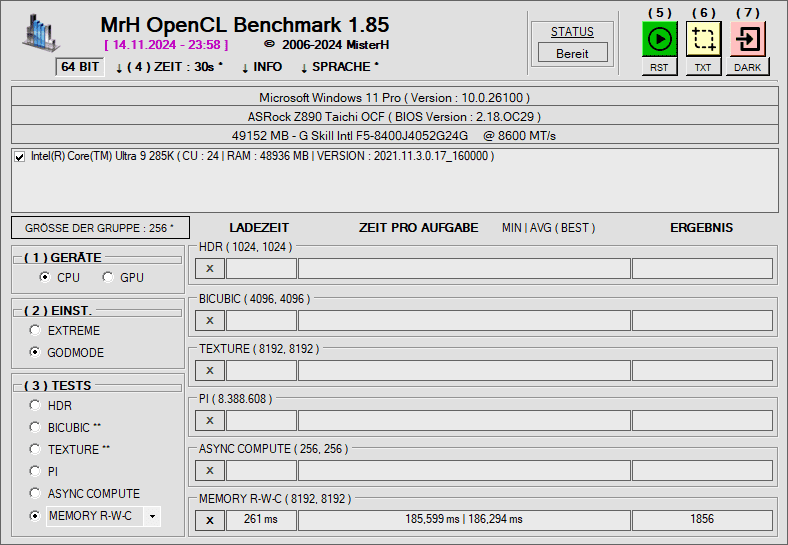Screen dimensions: 788x545
Task: Select TEXTURE test radio button
Action: pos(35,449)
